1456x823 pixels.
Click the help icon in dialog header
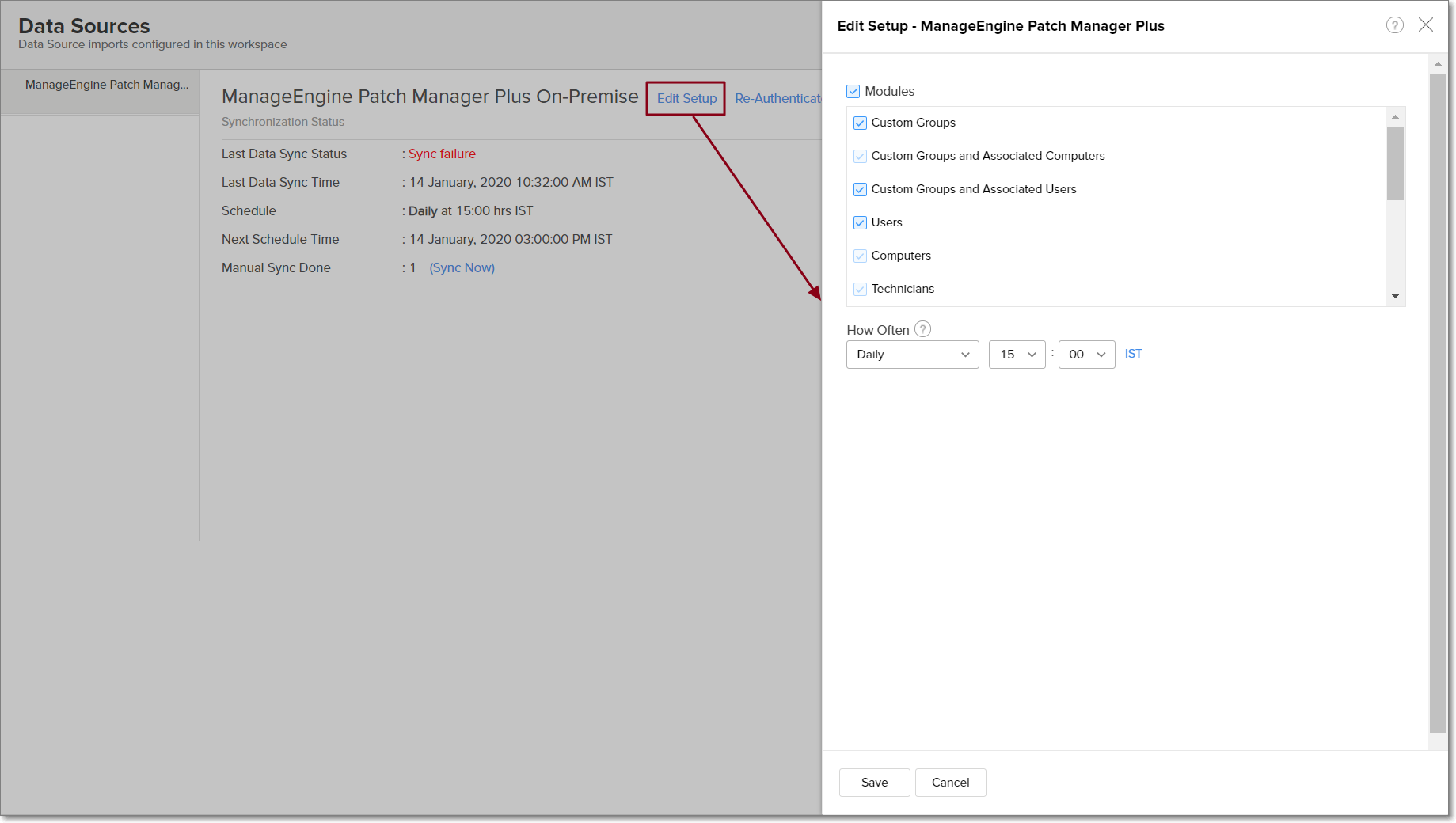1394,25
